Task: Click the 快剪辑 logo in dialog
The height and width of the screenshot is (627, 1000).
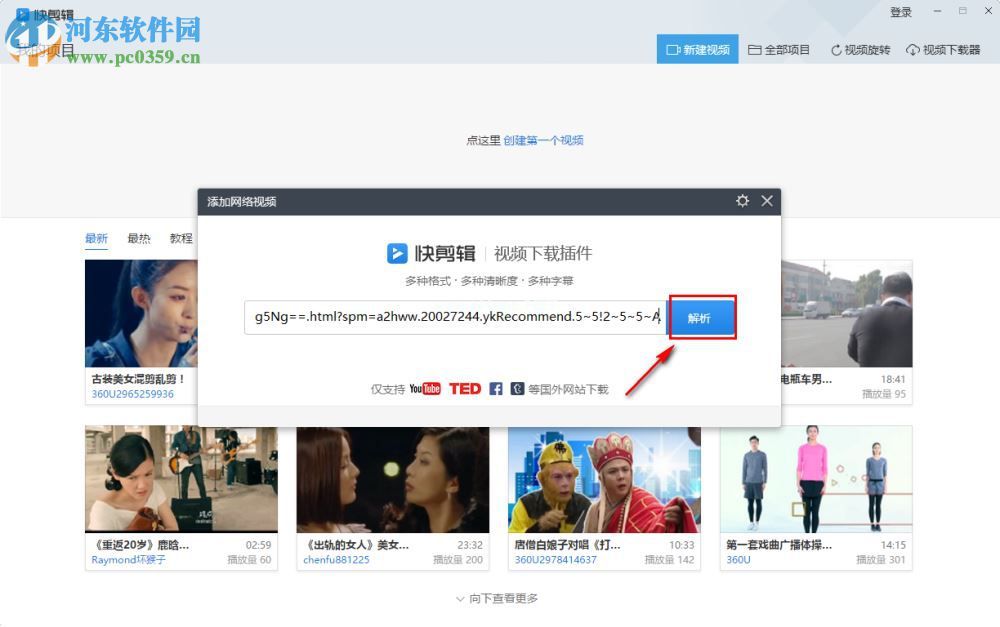Action: pyautogui.click(x=431, y=253)
